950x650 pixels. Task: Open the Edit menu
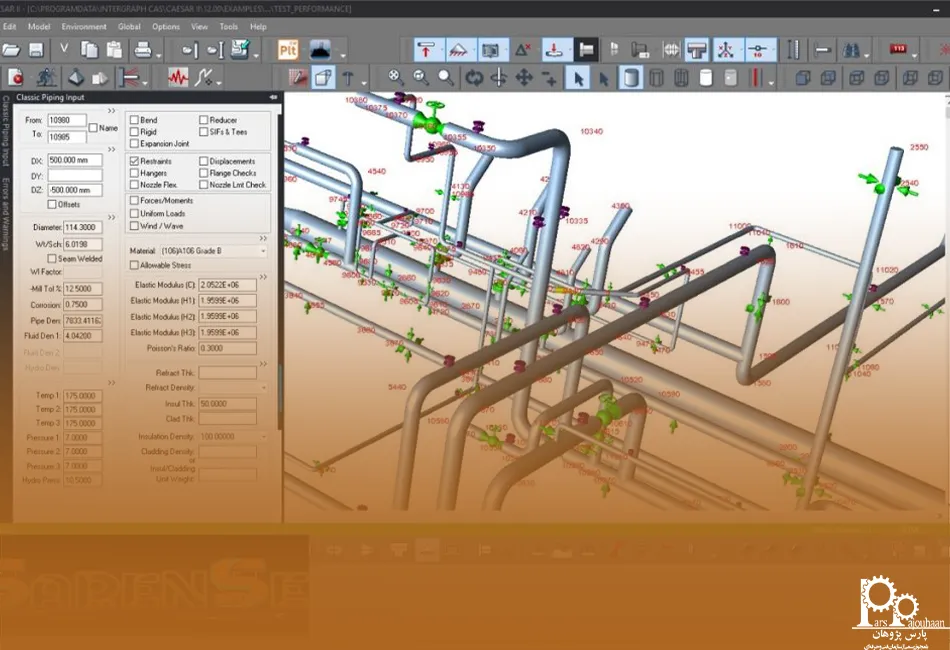[10, 27]
